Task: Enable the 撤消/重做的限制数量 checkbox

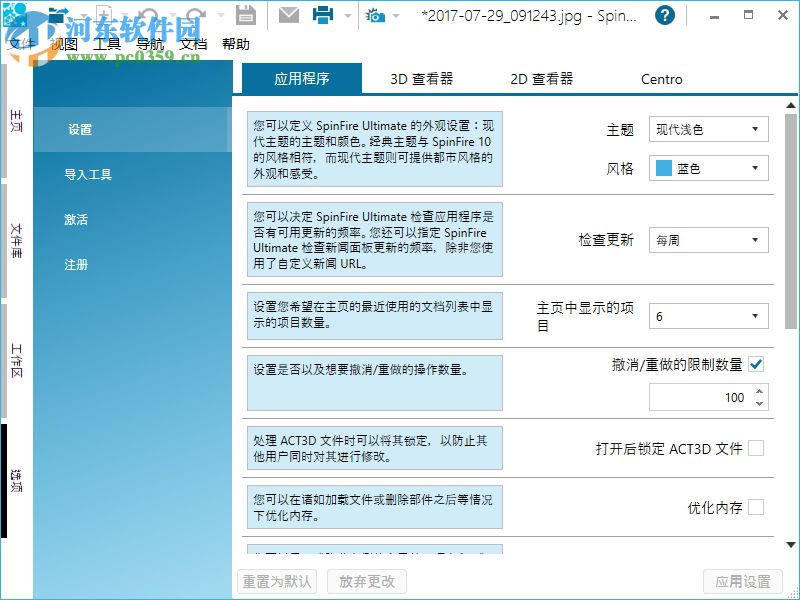Action: (x=757, y=364)
